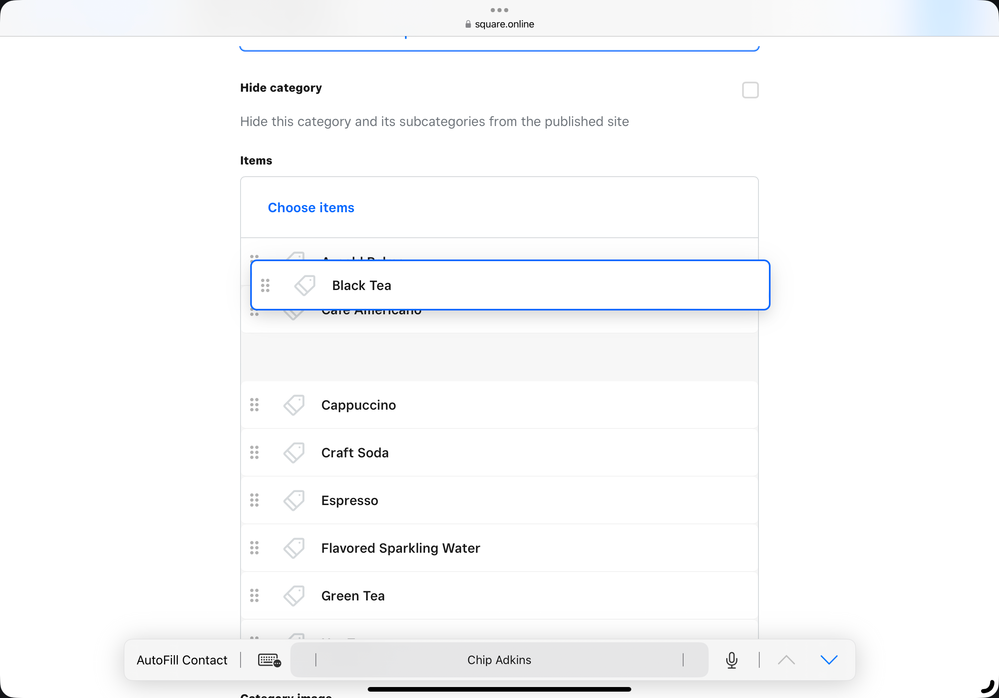Tap the AutoFill Contact button

click(x=182, y=660)
